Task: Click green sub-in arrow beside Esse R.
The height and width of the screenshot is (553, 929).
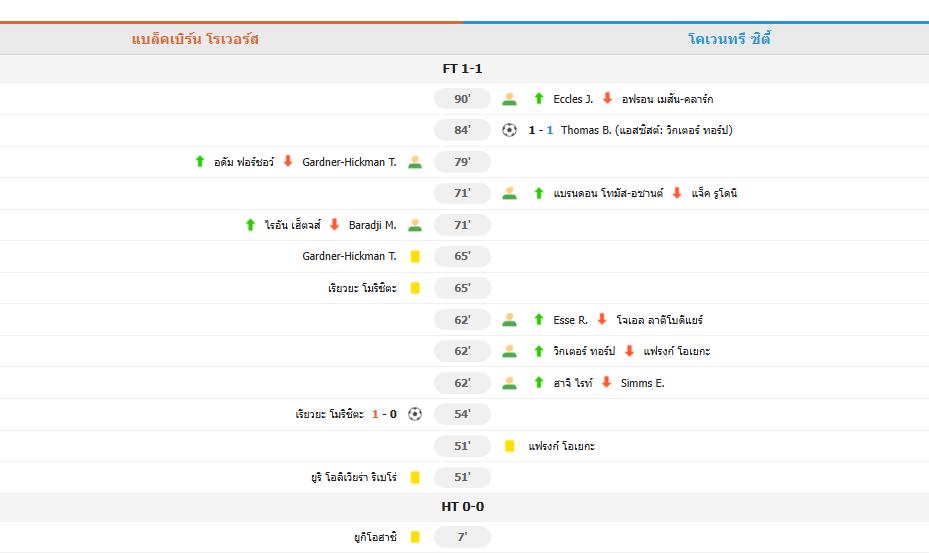Action: (x=539, y=320)
